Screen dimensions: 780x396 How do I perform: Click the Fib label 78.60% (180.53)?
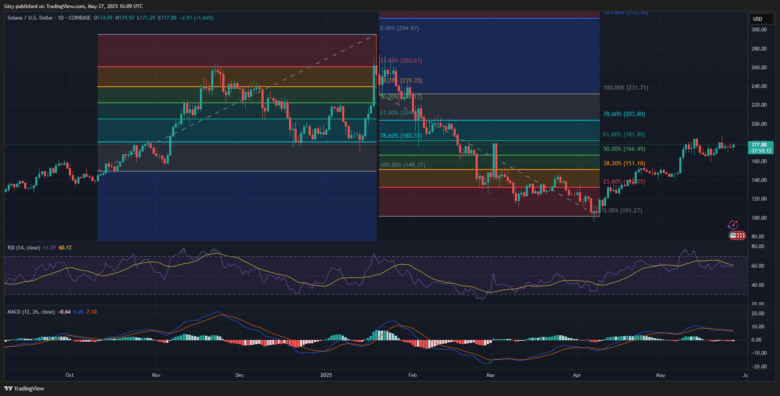(x=401, y=135)
